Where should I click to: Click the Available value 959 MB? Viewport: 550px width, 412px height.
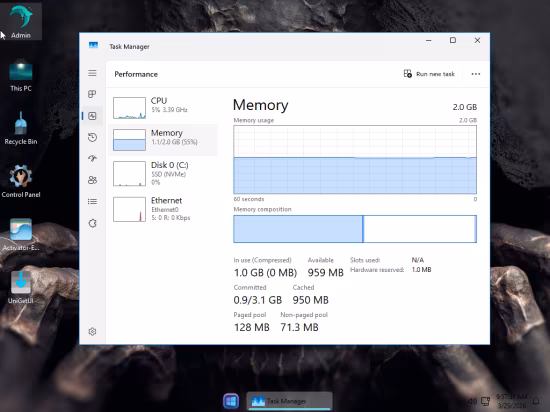click(x=326, y=272)
